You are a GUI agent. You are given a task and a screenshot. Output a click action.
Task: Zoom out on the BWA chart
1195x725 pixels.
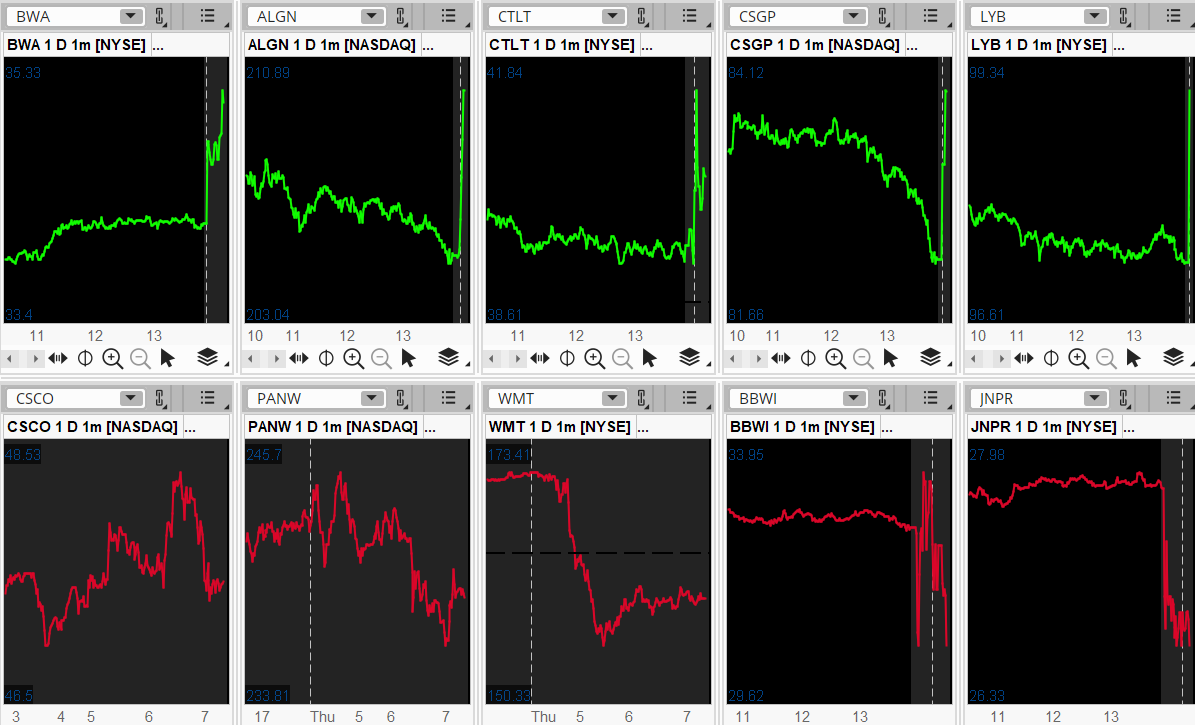(x=140, y=358)
